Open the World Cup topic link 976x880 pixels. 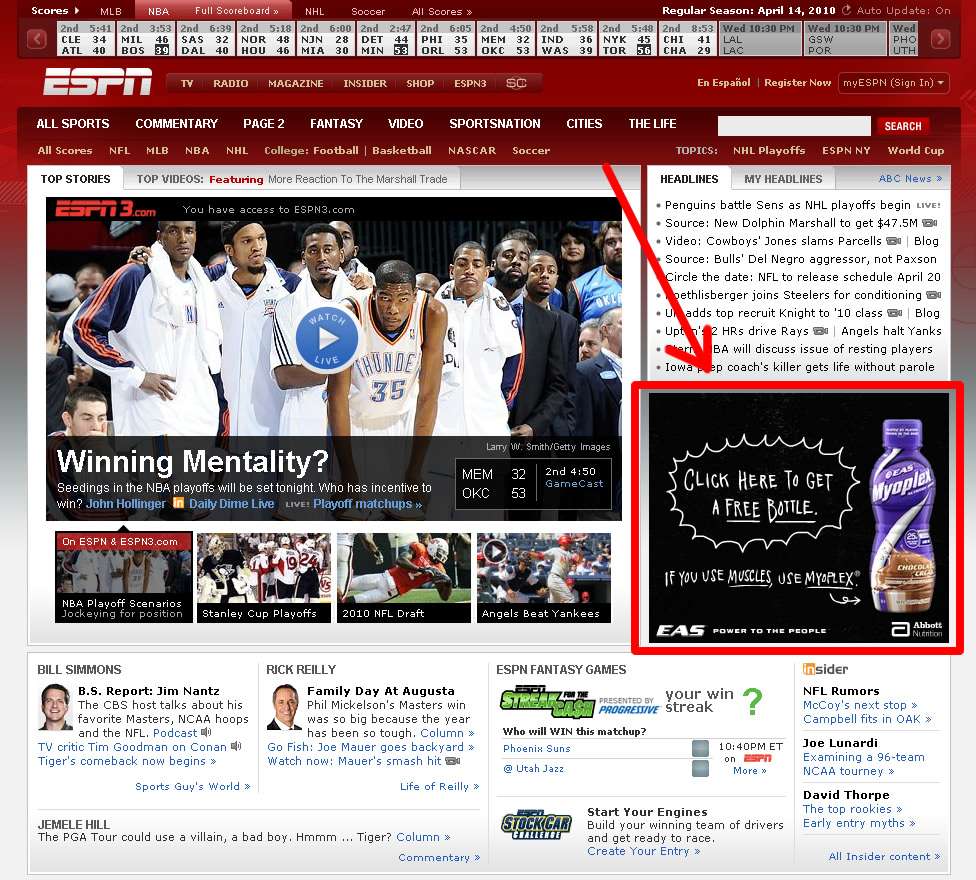pos(916,151)
